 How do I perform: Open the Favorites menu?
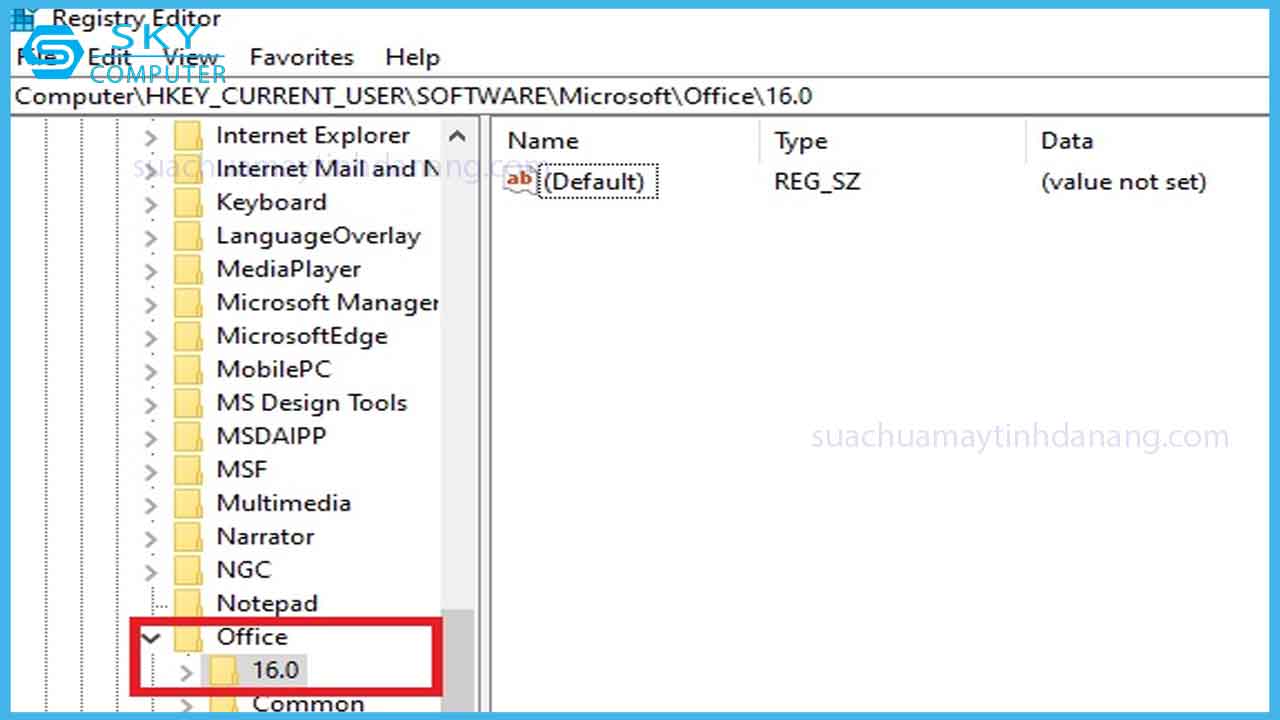[301, 58]
